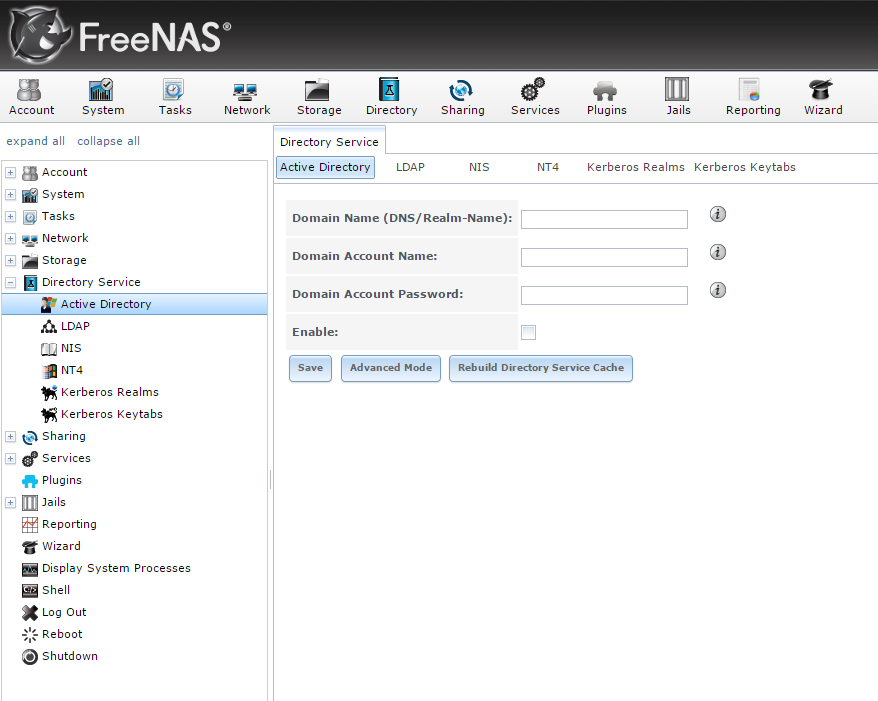Open the System toolbar icon
The height and width of the screenshot is (701, 878).
pos(103,97)
